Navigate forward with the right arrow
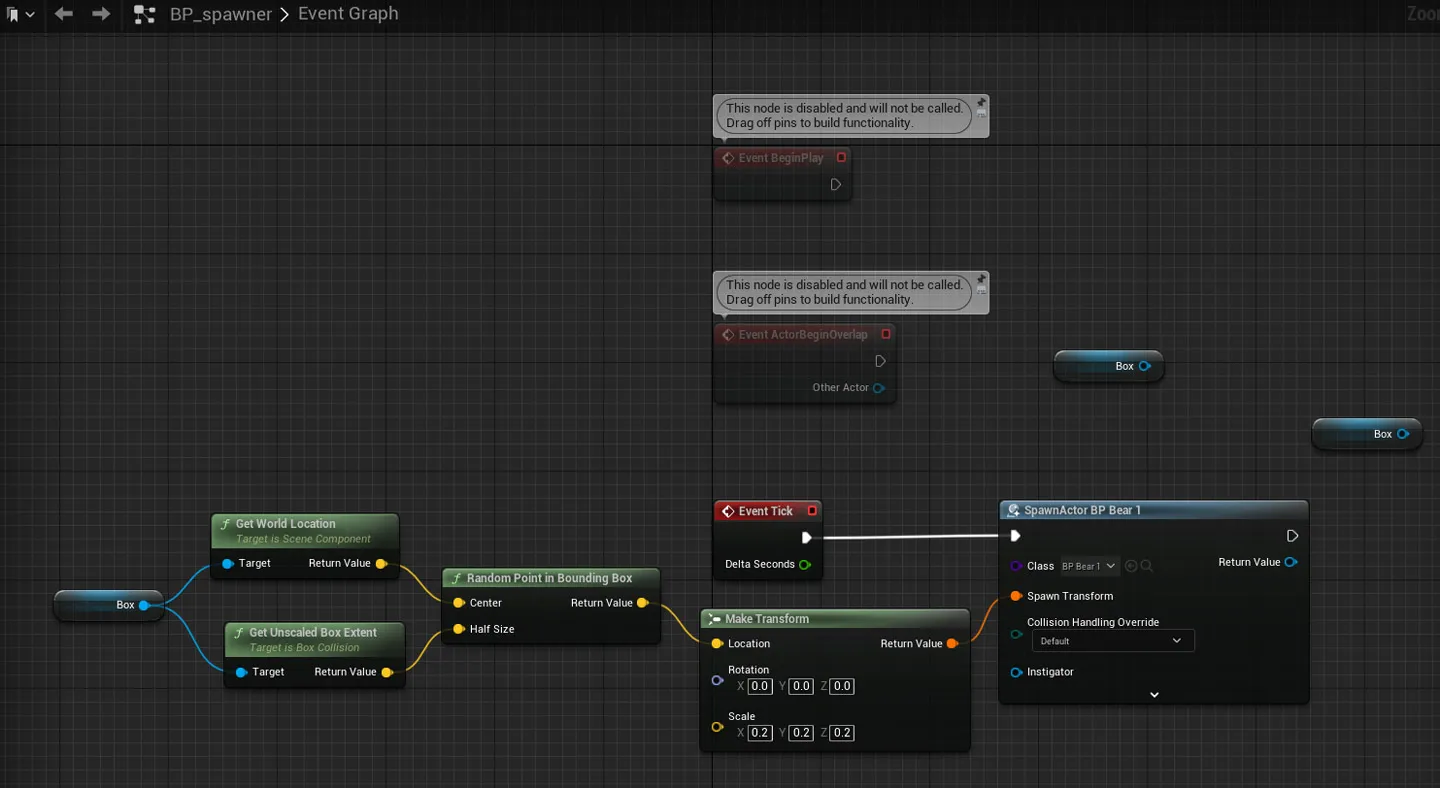1440x788 pixels. 101,14
